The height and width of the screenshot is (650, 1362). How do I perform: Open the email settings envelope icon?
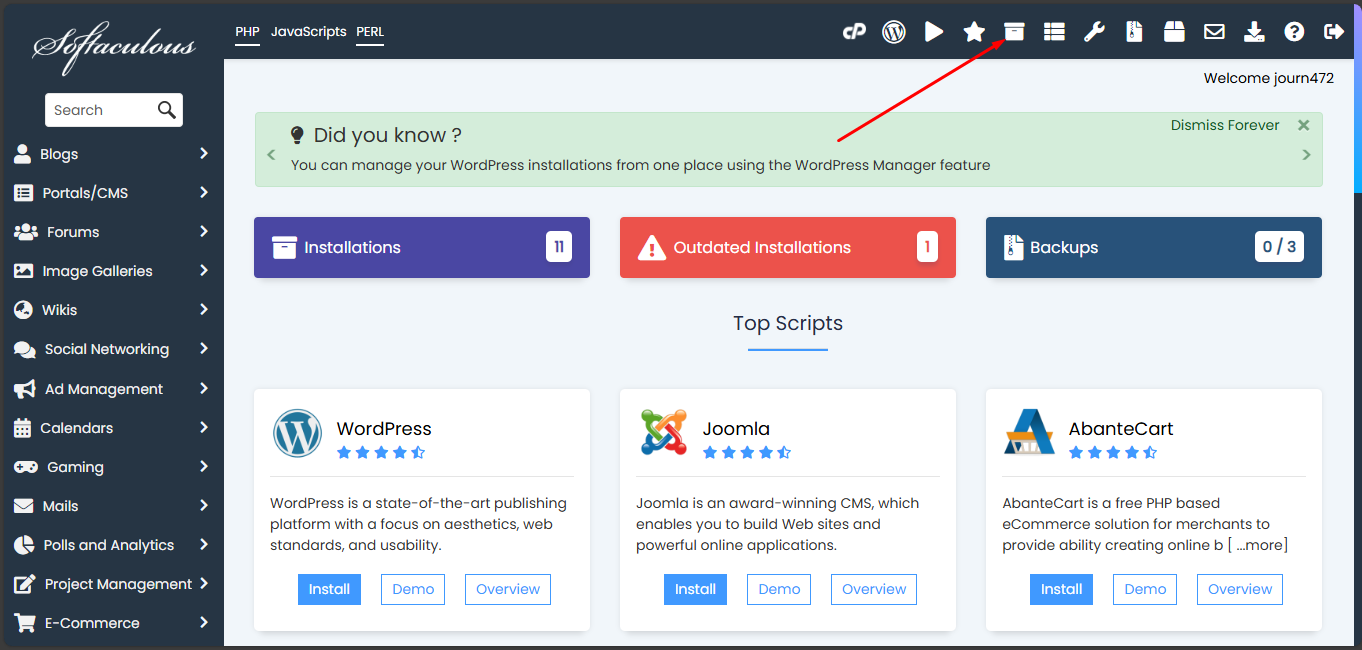1214,32
